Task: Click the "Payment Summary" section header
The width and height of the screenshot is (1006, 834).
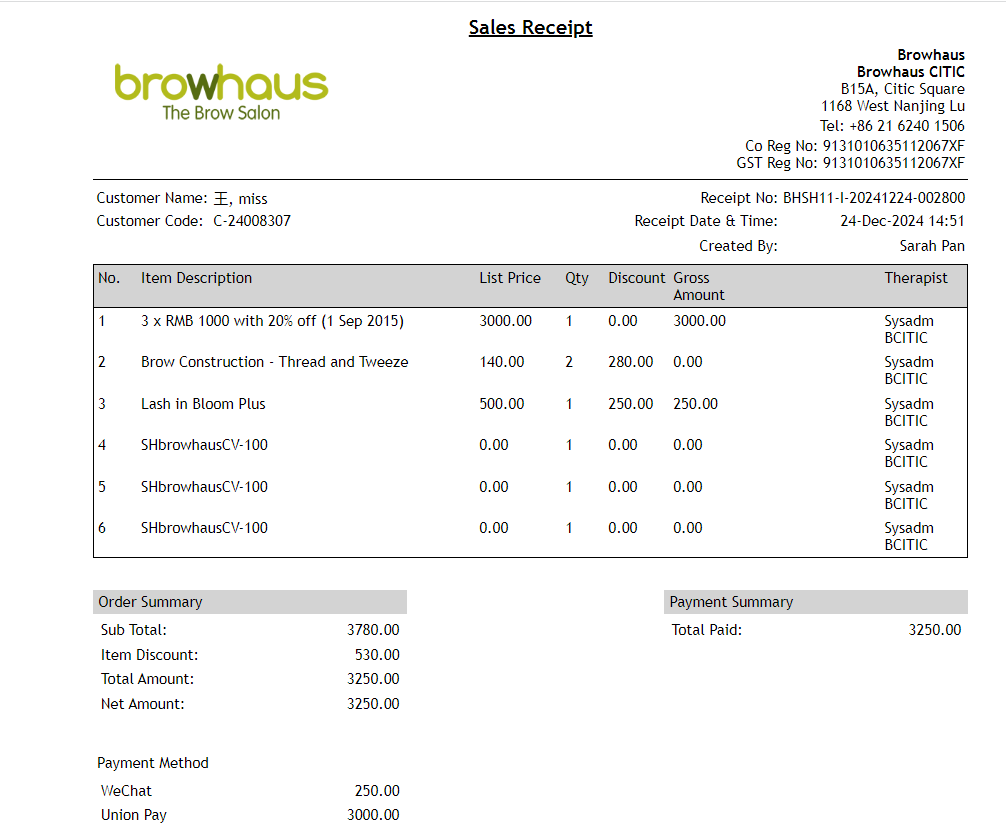Action: pos(815,602)
